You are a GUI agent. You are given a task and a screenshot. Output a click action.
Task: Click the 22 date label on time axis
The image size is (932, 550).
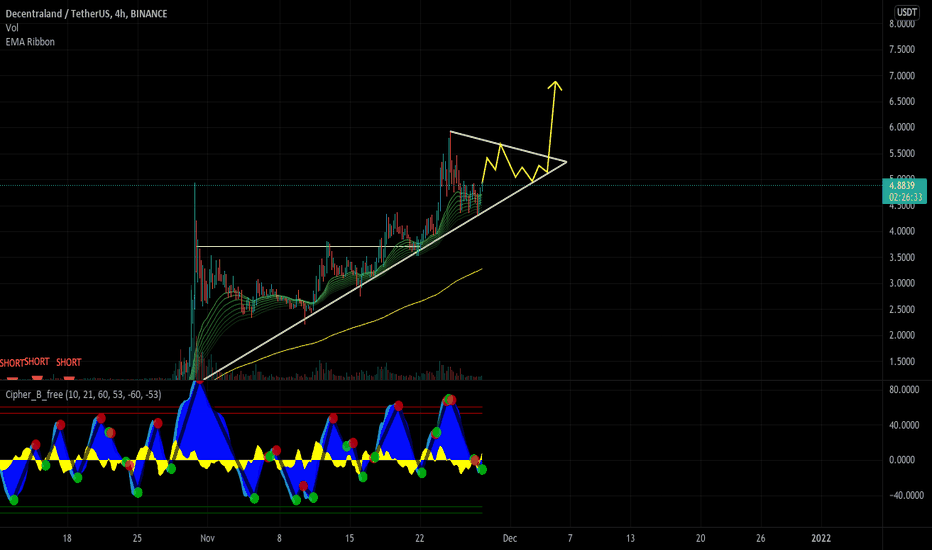click(420, 538)
